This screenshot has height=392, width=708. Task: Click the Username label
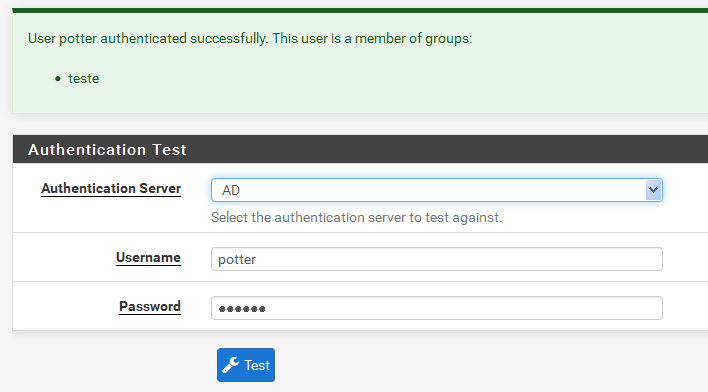(x=148, y=257)
